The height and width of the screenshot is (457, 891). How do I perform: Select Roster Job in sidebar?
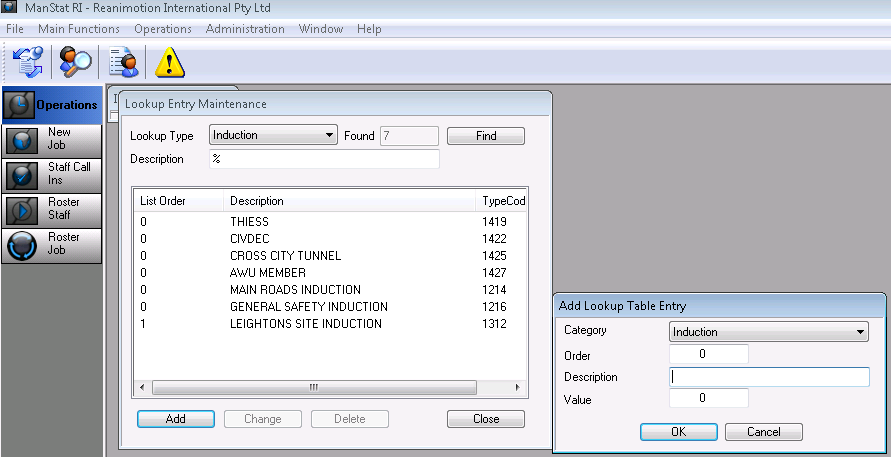coord(52,244)
